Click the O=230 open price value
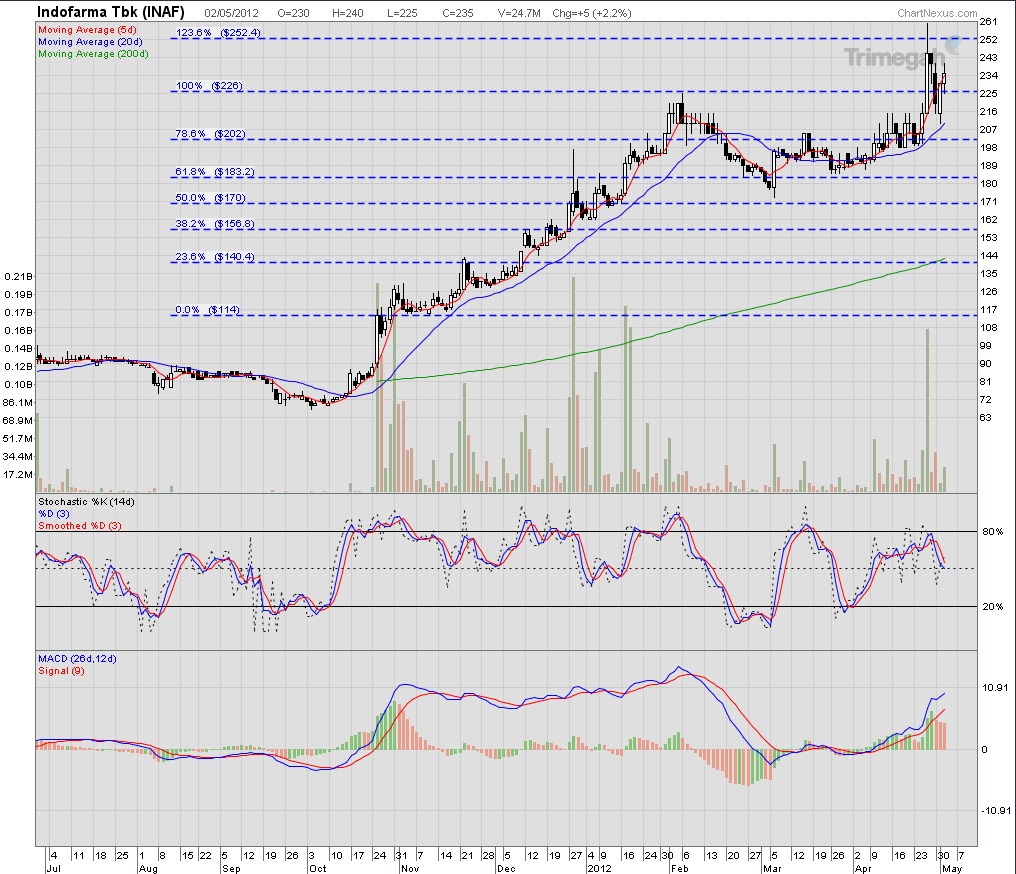The image size is (1016, 874). (x=293, y=13)
